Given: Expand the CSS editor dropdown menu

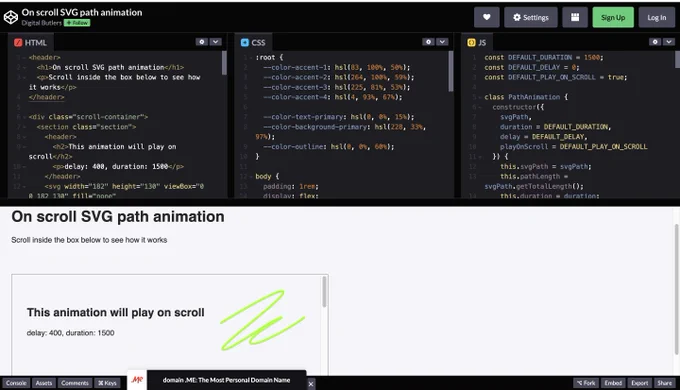Looking at the screenshot, I should point(442,42).
